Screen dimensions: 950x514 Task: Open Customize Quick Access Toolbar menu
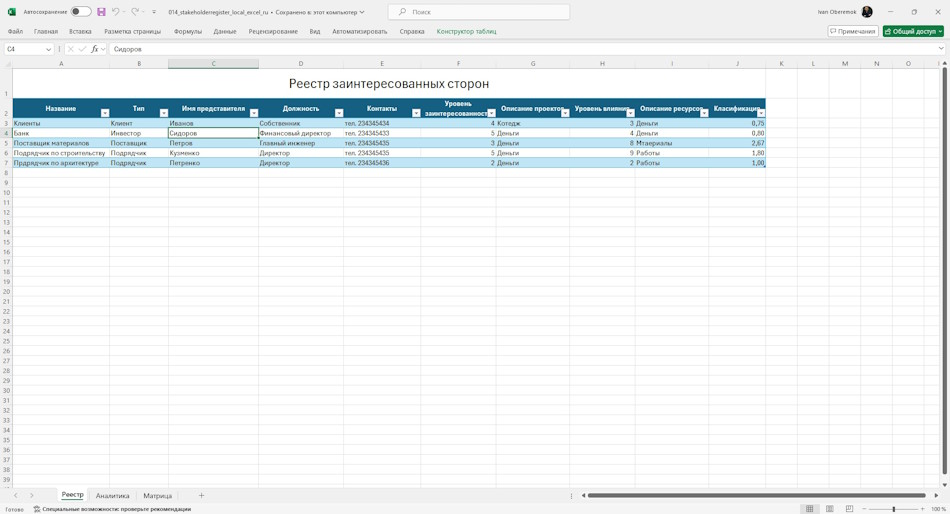[x=154, y=12]
